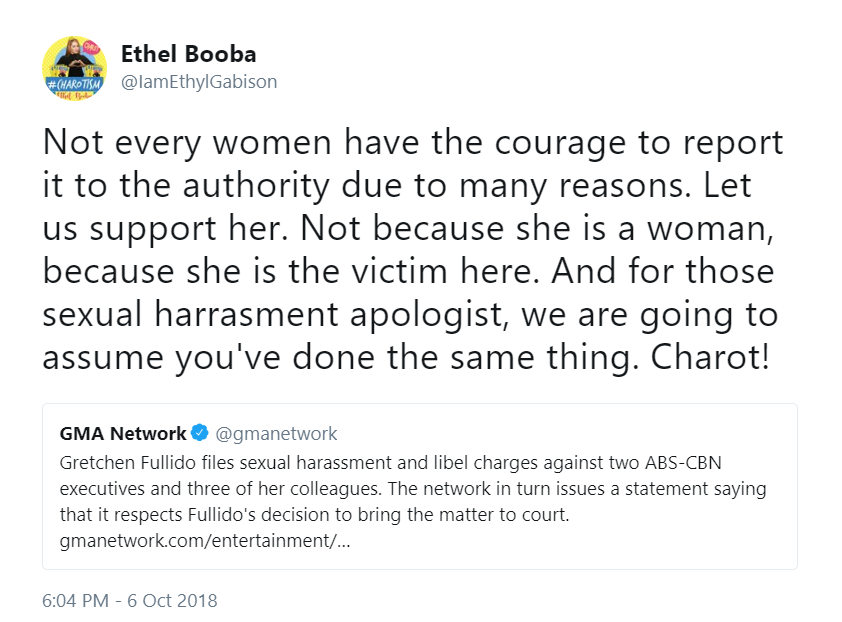Open the gmanetwork.com/entertainment link
This screenshot has width=842, height=622.
(205, 540)
